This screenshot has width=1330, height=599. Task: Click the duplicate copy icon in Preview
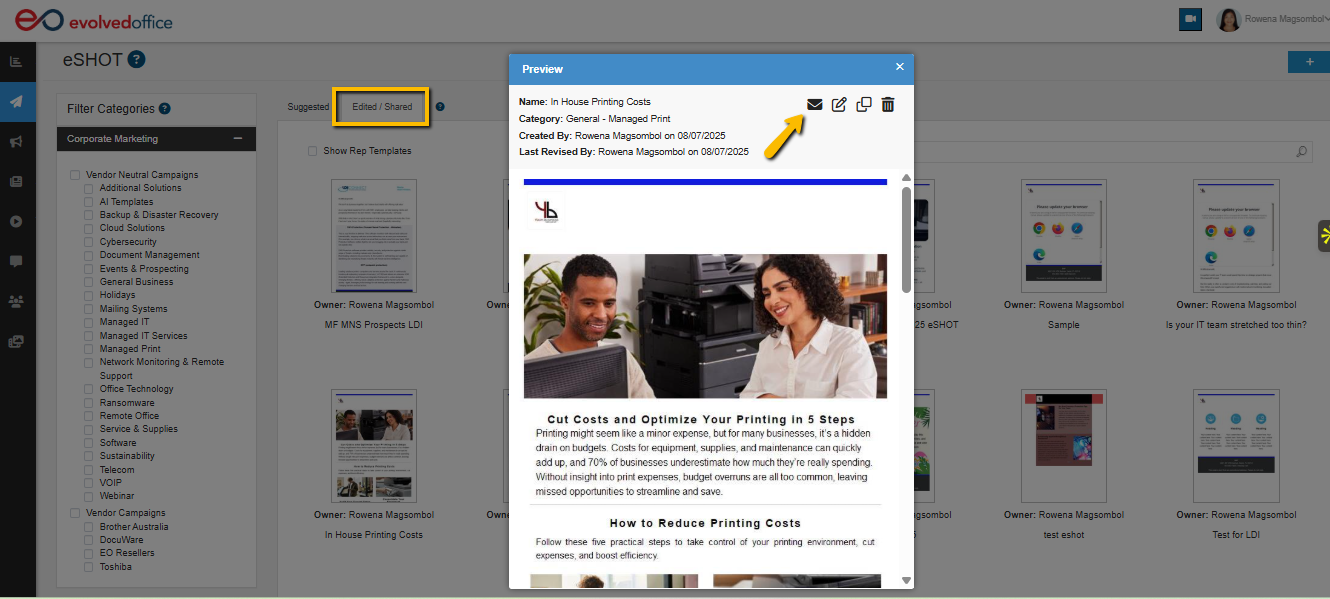pyautogui.click(x=864, y=104)
